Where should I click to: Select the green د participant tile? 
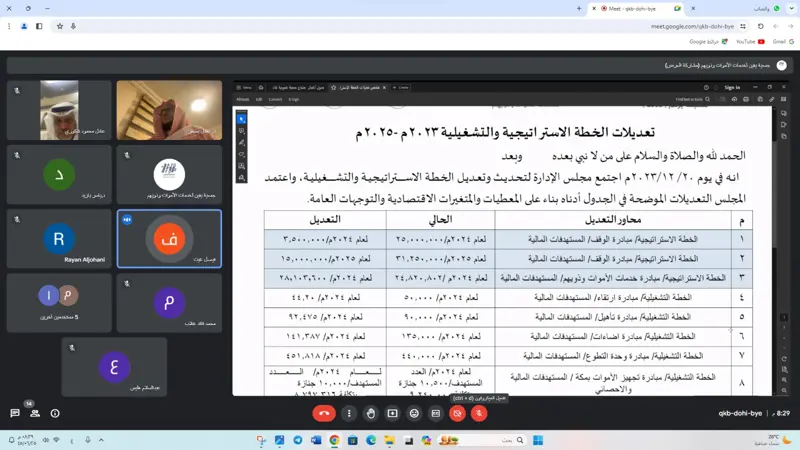tap(59, 174)
